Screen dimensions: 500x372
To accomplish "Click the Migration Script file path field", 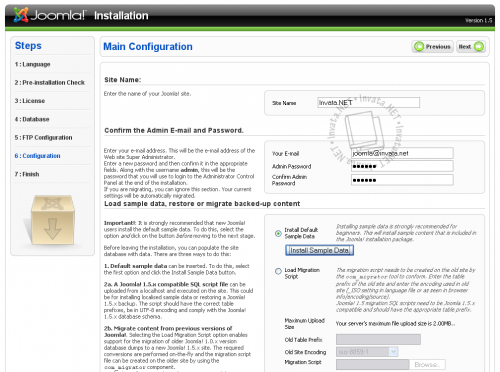I will point(373,365).
